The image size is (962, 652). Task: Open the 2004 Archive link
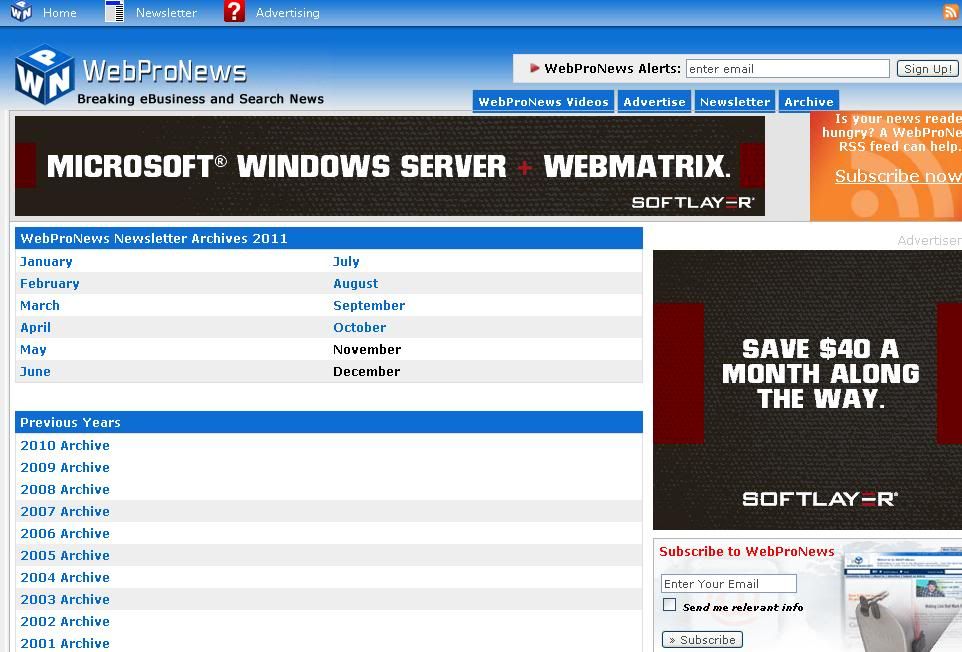point(65,578)
